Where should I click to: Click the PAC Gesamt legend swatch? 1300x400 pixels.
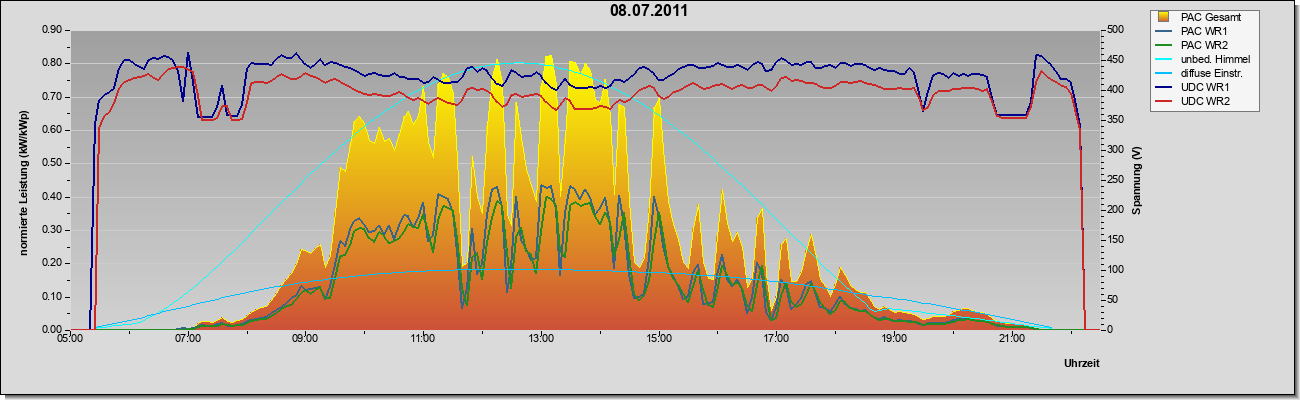tap(1164, 17)
